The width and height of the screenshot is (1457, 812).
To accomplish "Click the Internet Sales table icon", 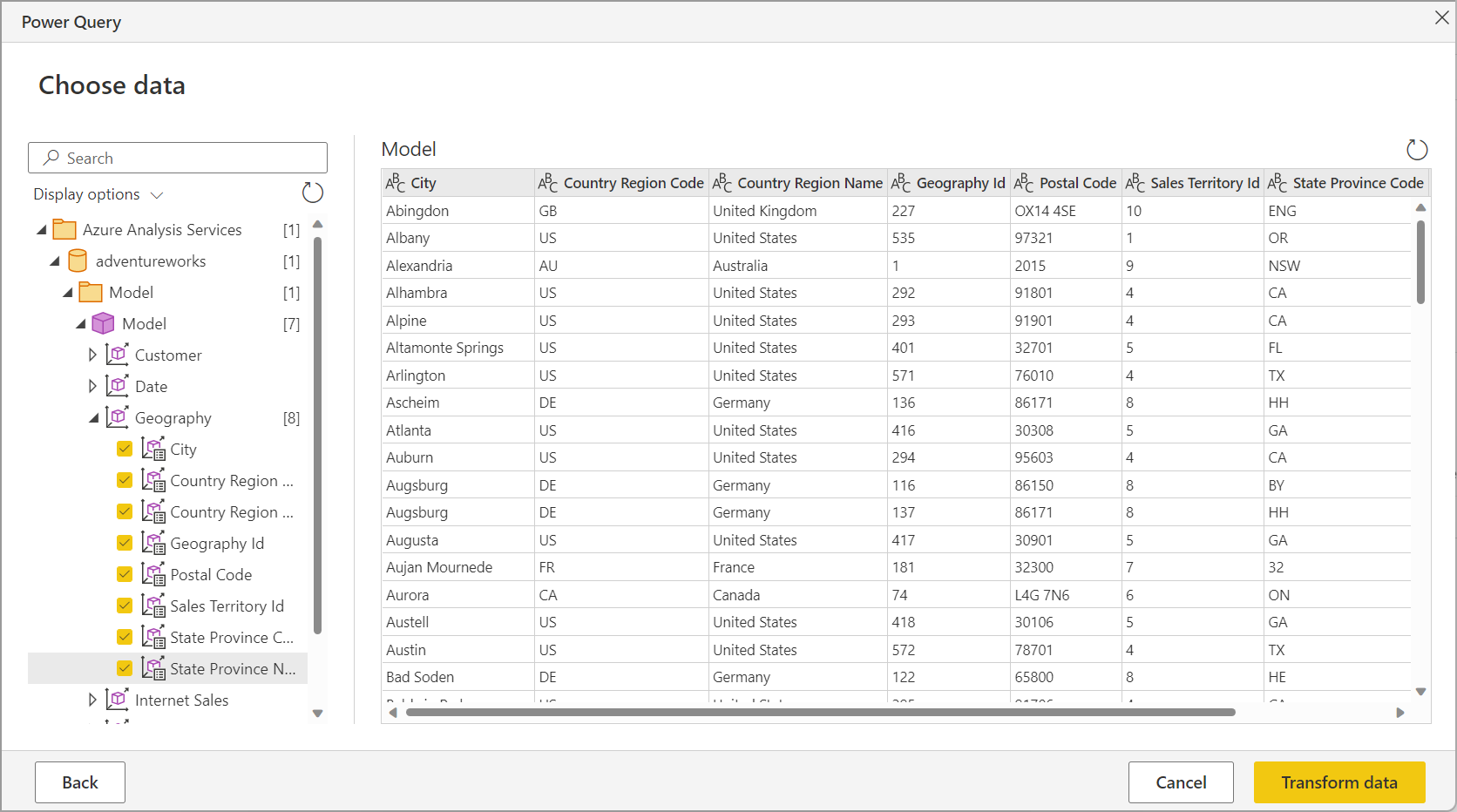I will point(117,699).
